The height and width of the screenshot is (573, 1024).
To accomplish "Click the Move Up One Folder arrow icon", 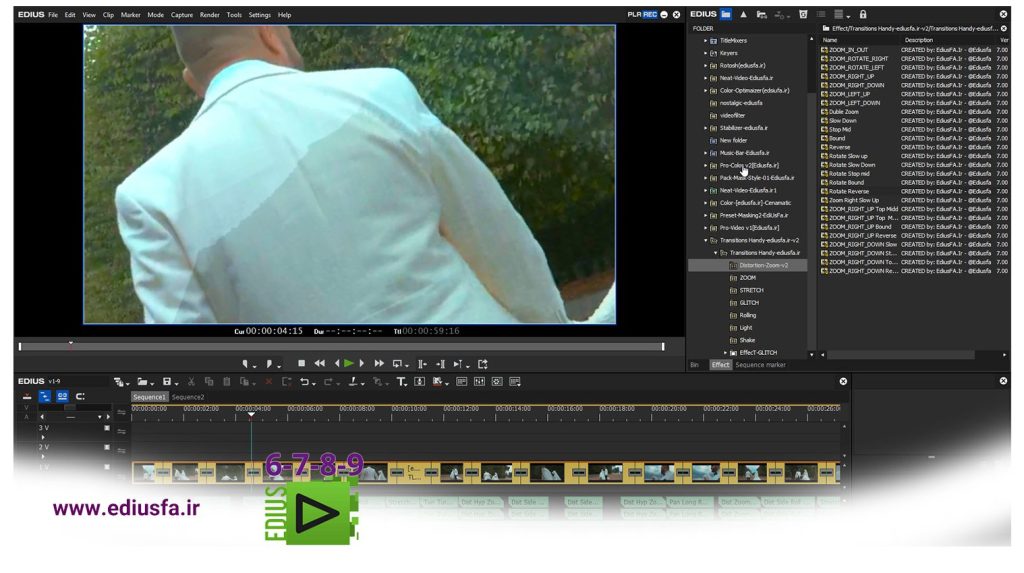I will tap(743, 14).
